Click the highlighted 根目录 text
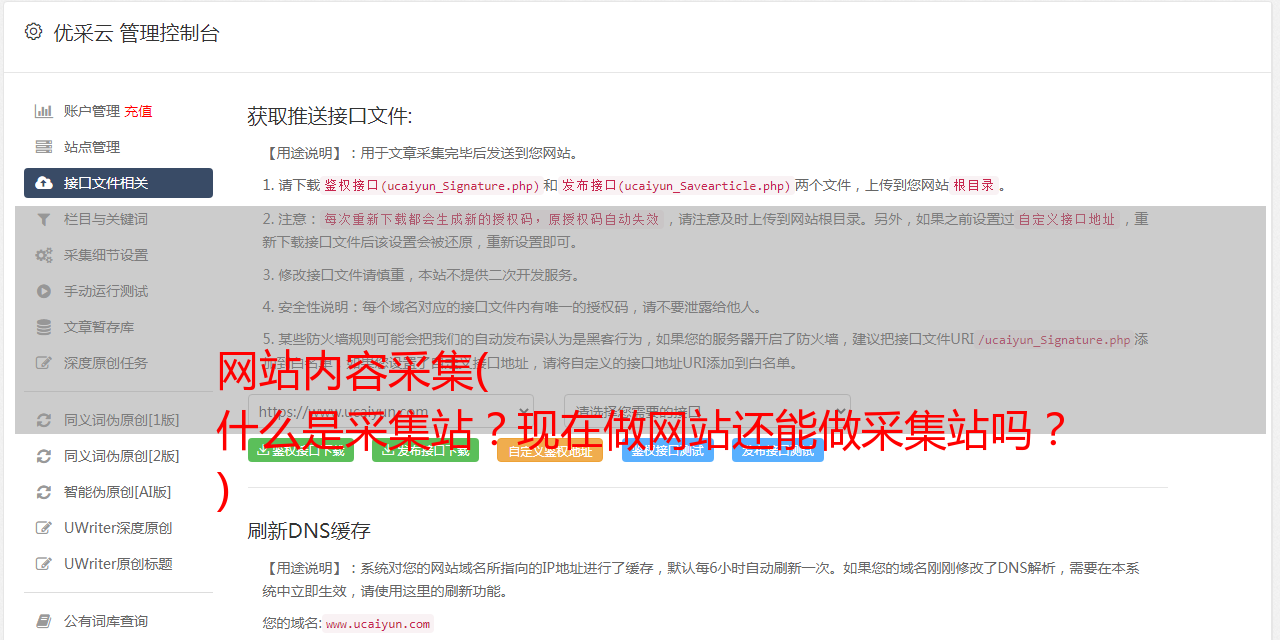This screenshot has height=640, width=1280. 974,185
